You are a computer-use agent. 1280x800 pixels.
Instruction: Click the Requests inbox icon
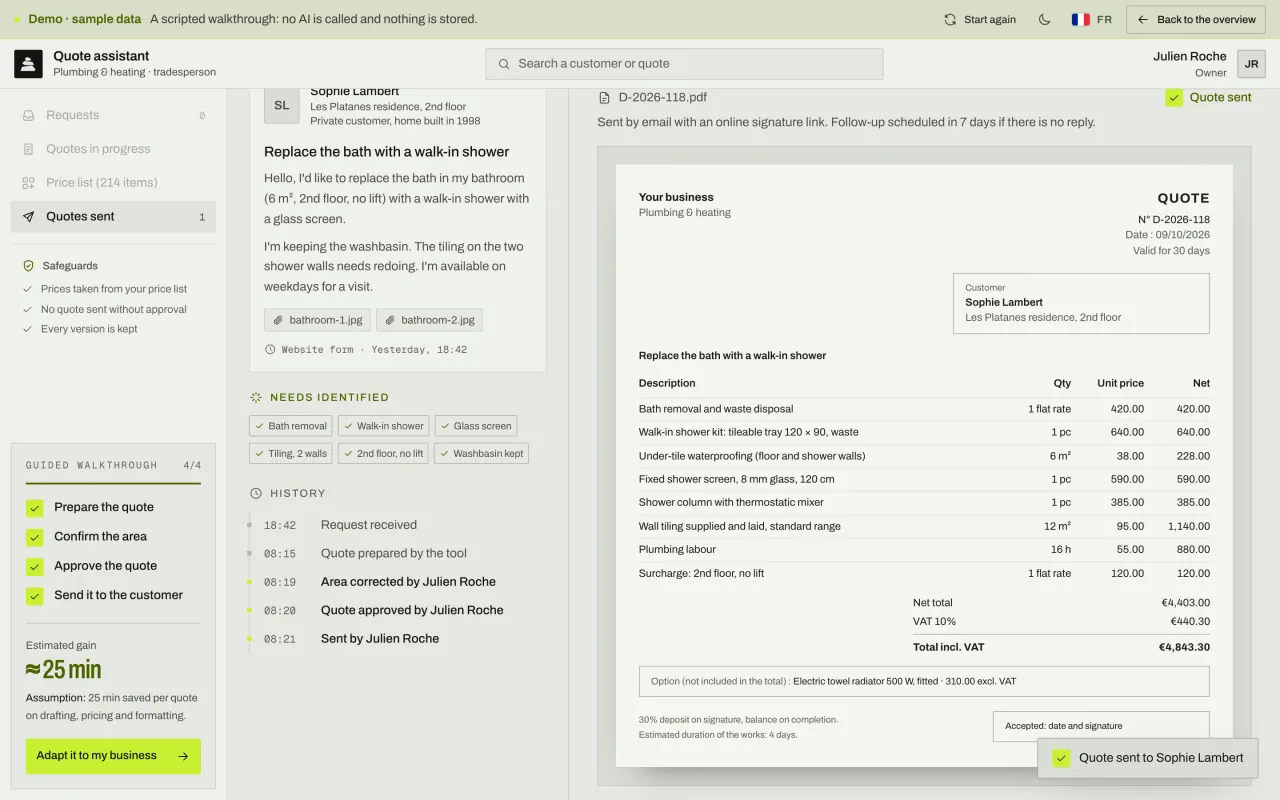(x=28, y=115)
